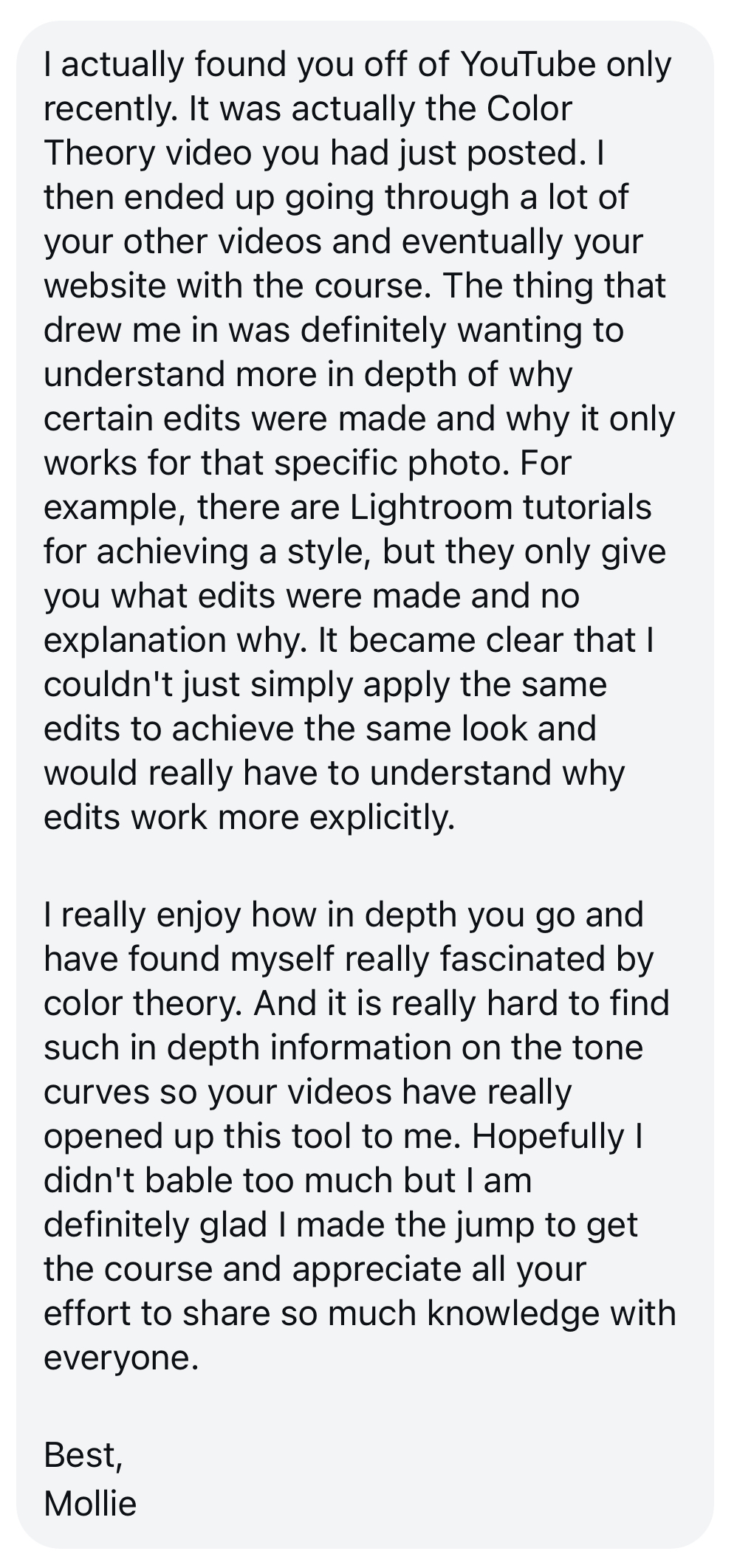Click the word "Hopefully" in the message
The width and height of the screenshot is (737, 1568).
(549, 1135)
